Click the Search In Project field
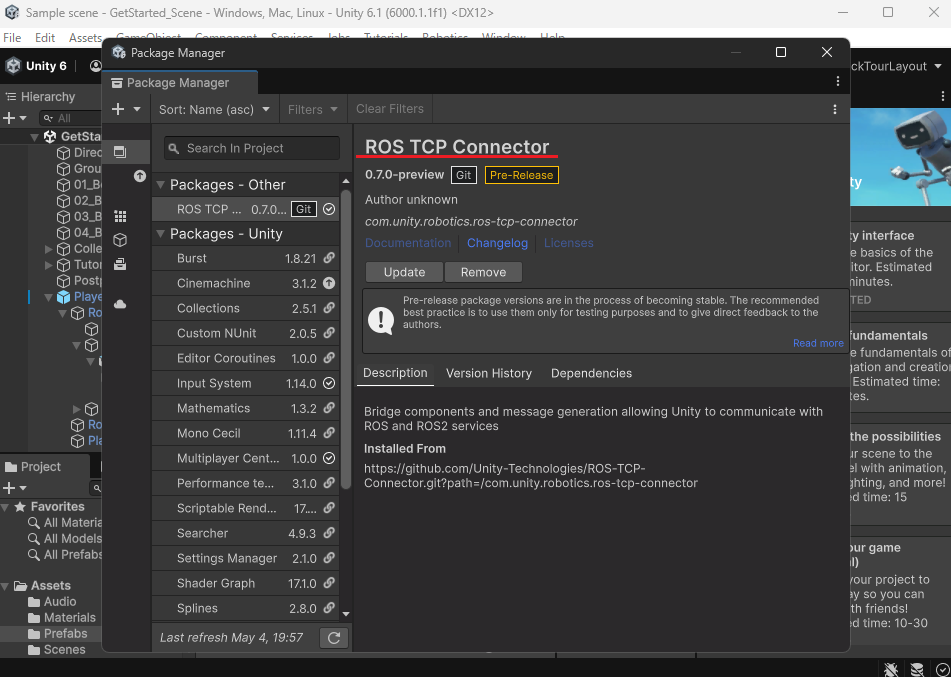 pyautogui.click(x=252, y=148)
